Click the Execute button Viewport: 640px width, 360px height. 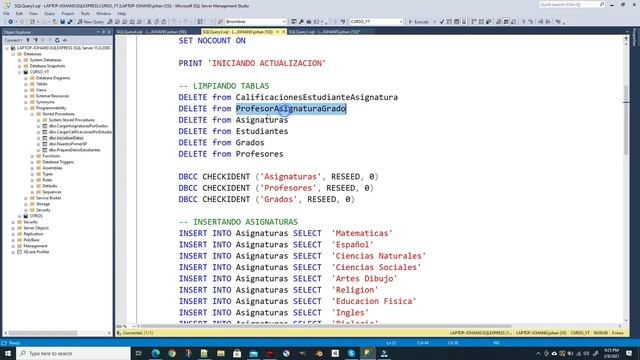(419, 22)
